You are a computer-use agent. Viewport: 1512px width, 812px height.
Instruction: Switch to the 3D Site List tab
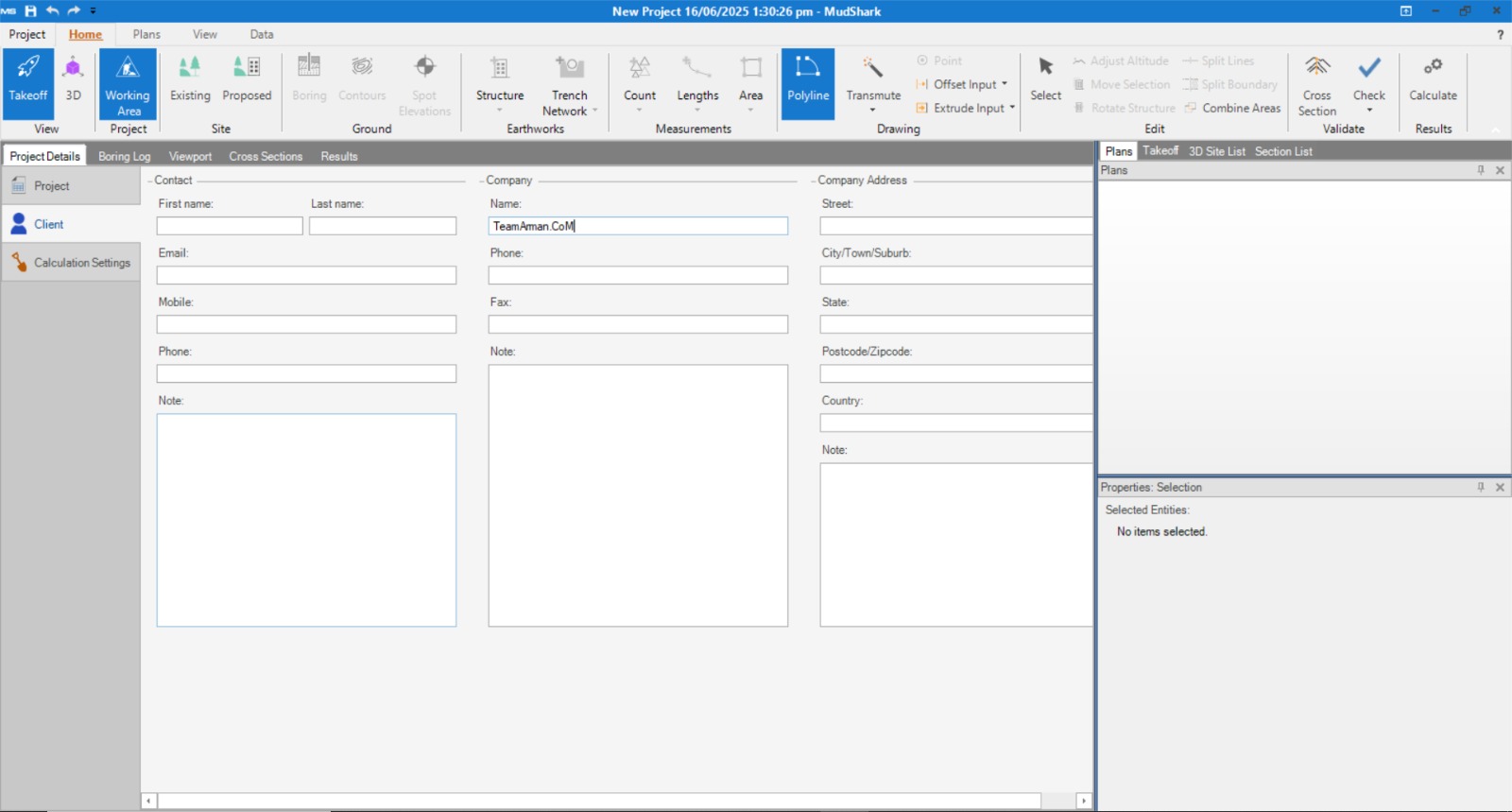1217,151
